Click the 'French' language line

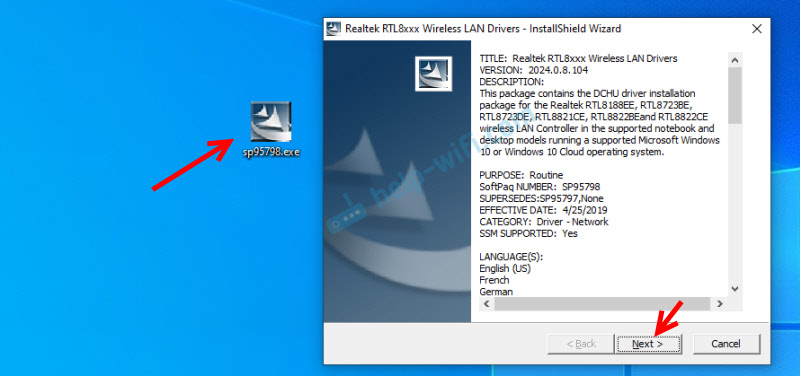click(494, 280)
